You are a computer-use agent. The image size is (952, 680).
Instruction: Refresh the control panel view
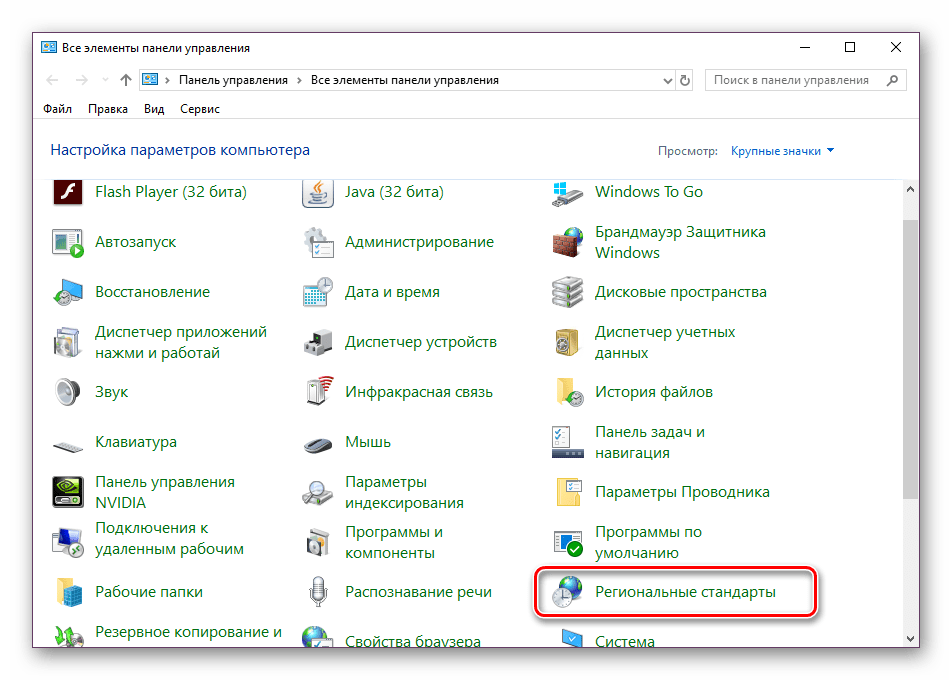(x=685, y=80)
